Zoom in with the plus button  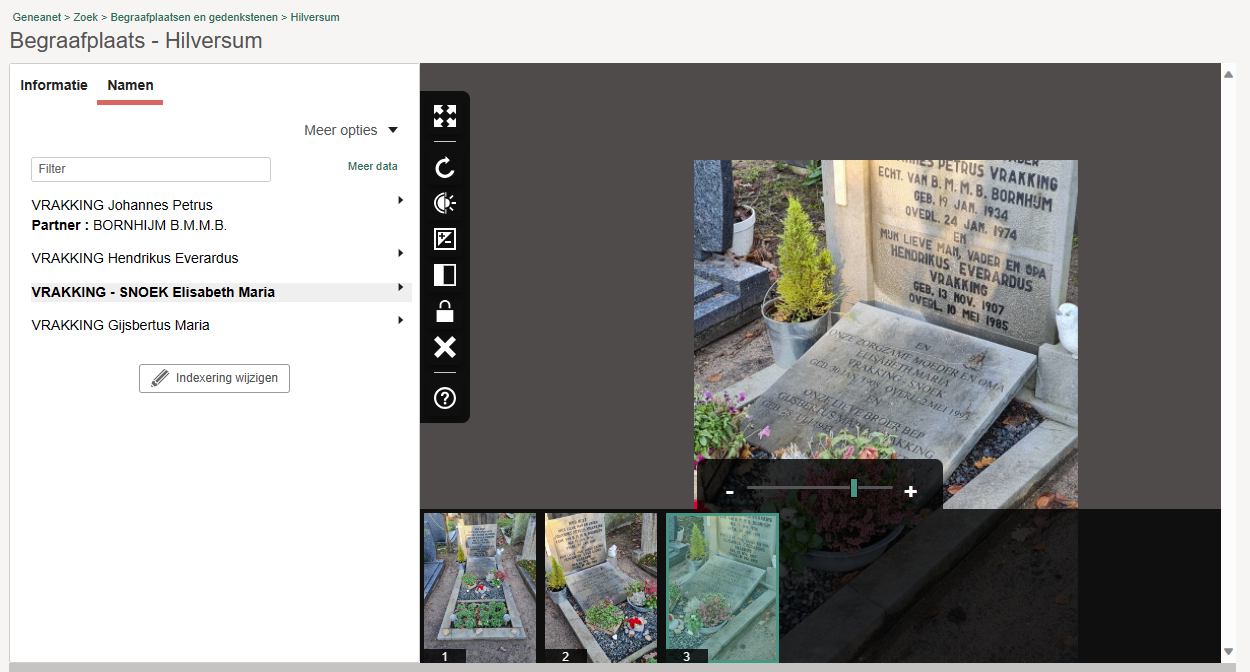click(910, 492)
